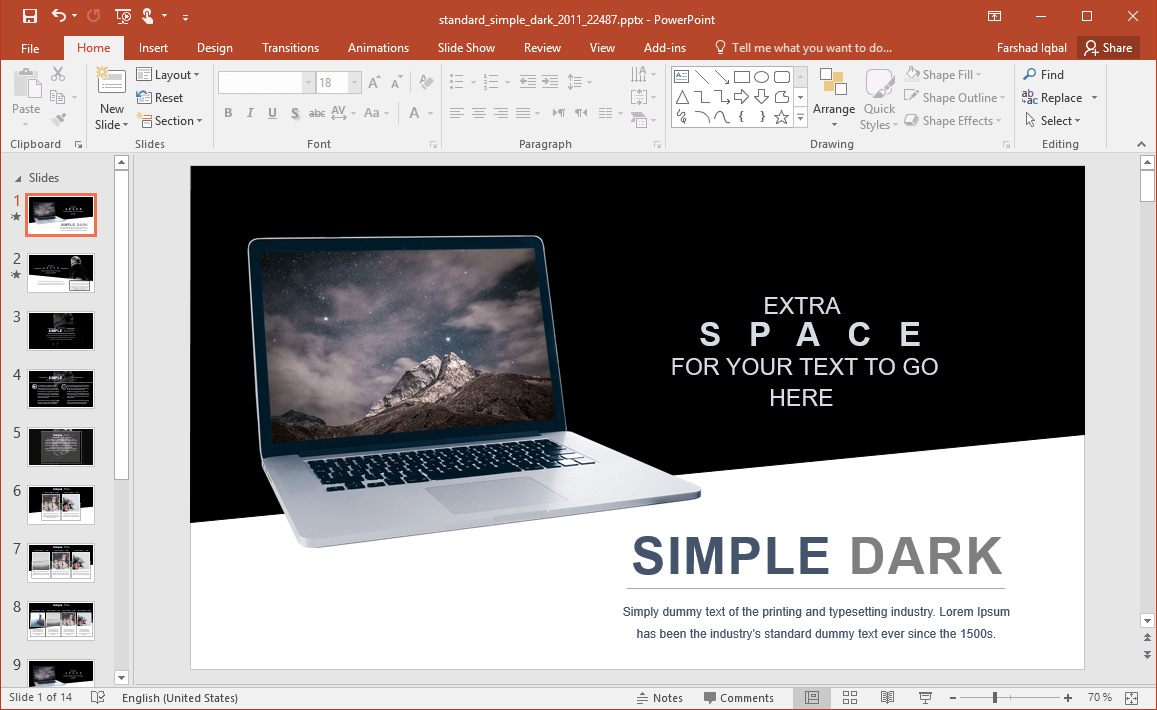
Task: Open the Shape Fill dropdown
Action: (942, 75)
